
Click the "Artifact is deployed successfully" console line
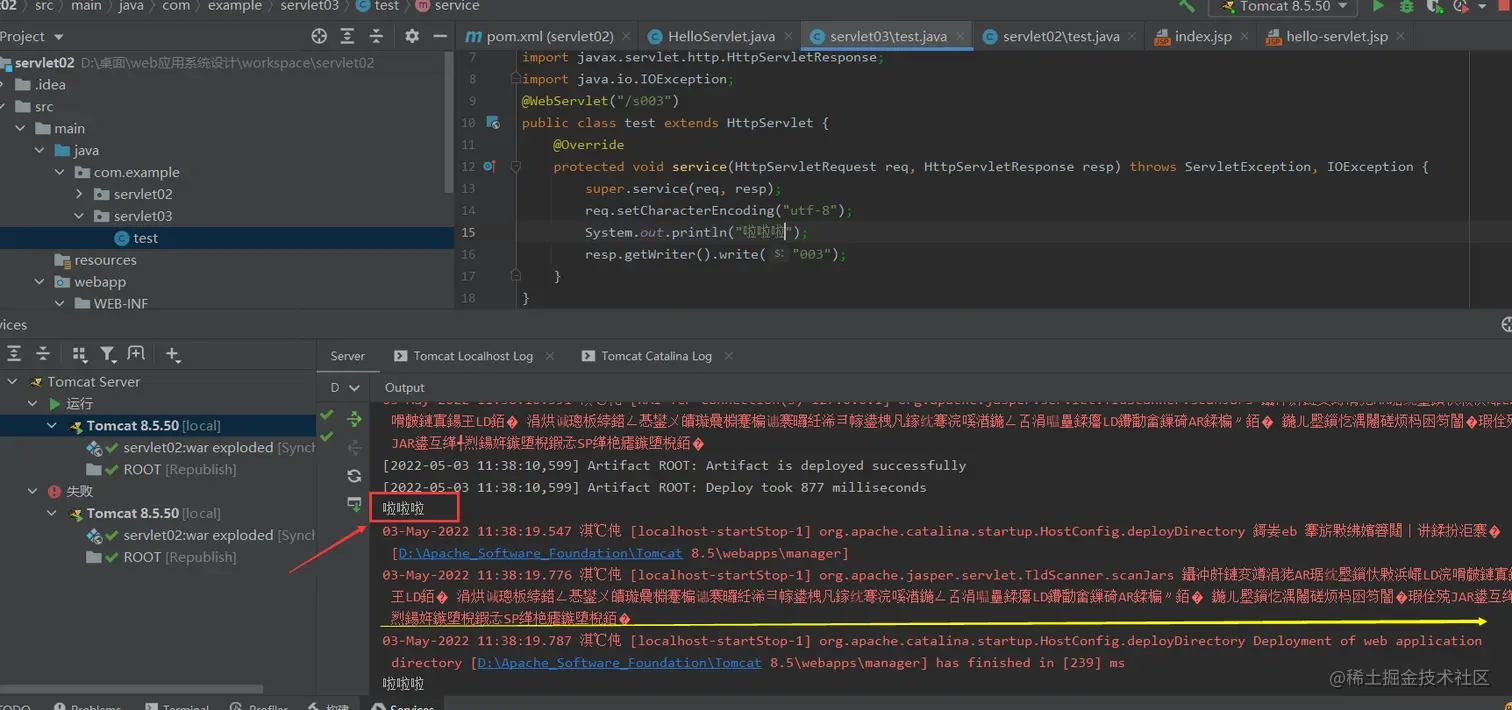675,466
